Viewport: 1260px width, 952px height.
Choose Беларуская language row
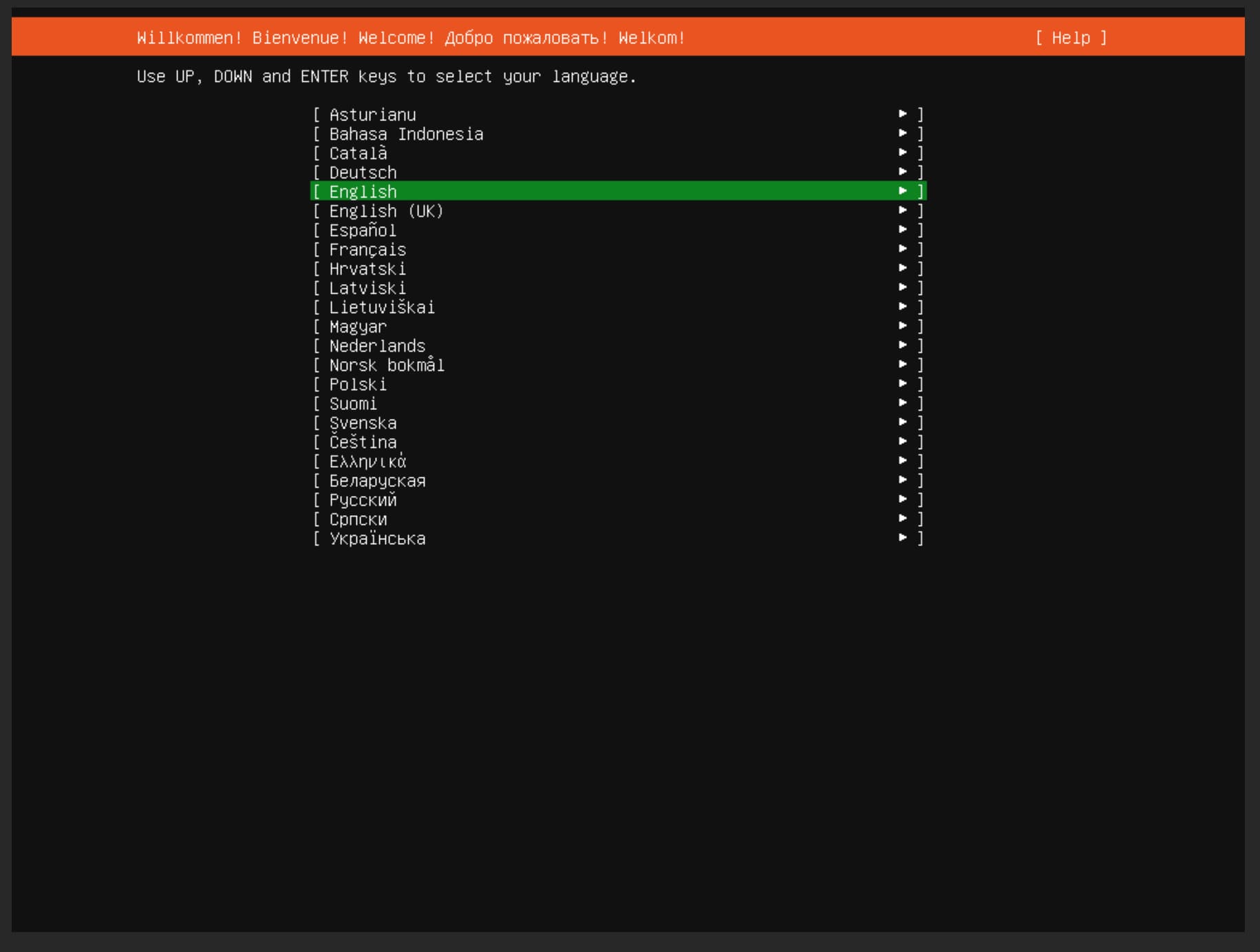click(x=618, y=480)
